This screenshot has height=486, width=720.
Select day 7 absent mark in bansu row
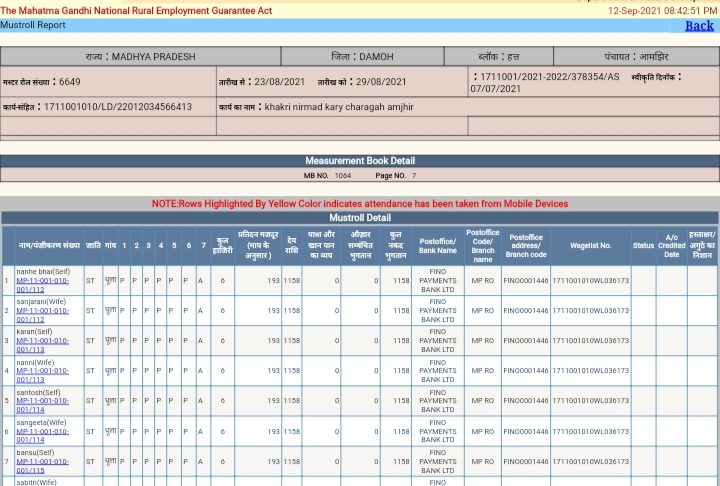[200, 462]
